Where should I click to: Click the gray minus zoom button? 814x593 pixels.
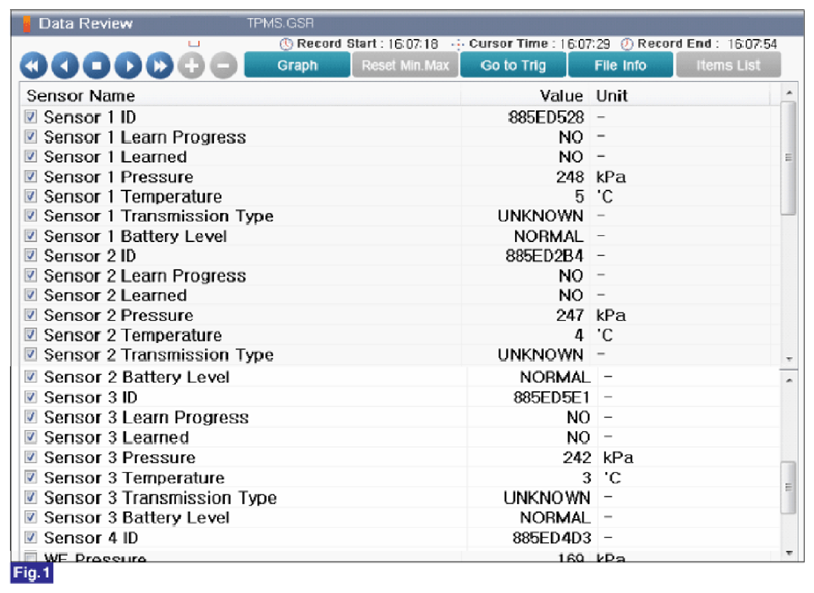(224, 66)
